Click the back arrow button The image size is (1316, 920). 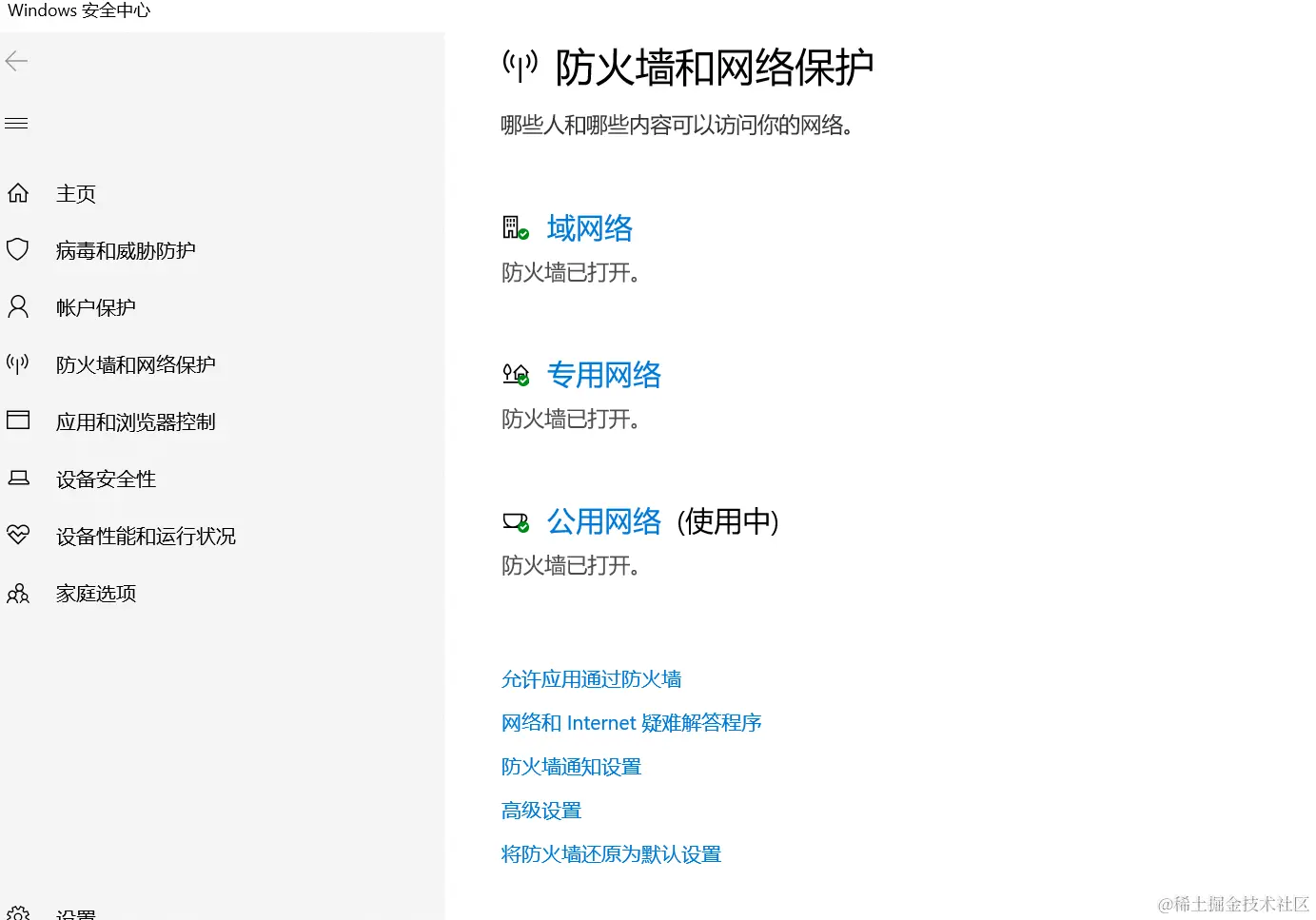(x=16, y=61)
